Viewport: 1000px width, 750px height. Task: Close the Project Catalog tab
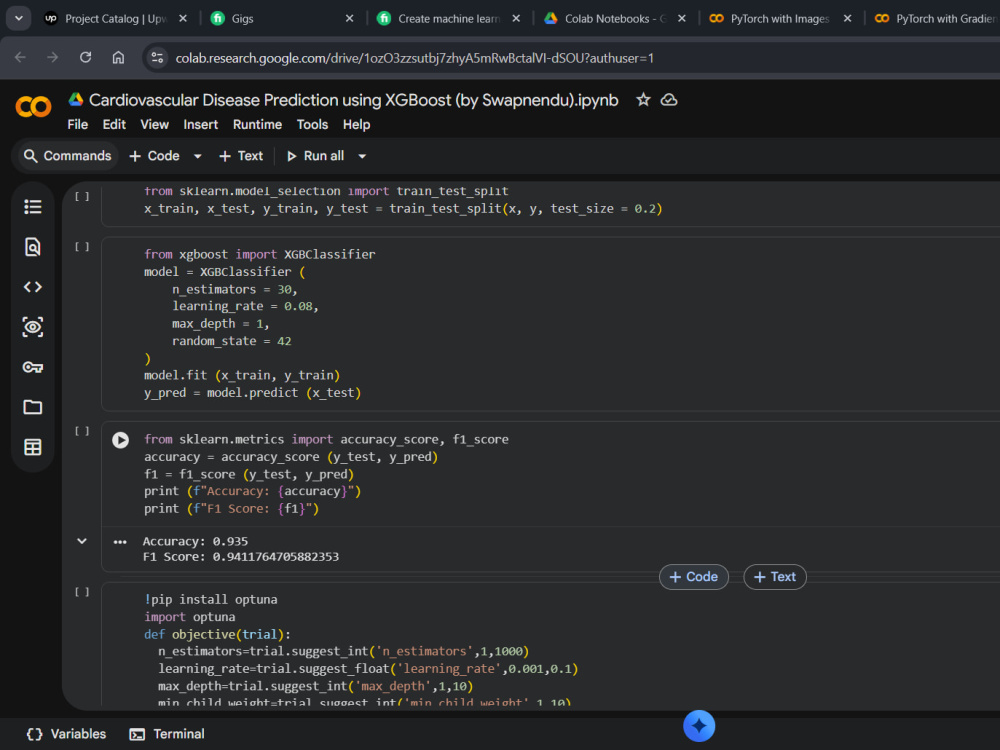[x=183, y=18]
